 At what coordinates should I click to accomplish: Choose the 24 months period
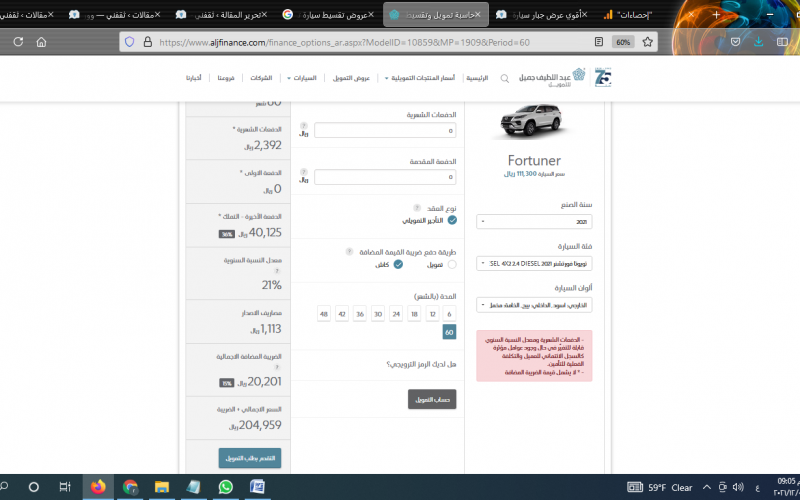point(396,314)
